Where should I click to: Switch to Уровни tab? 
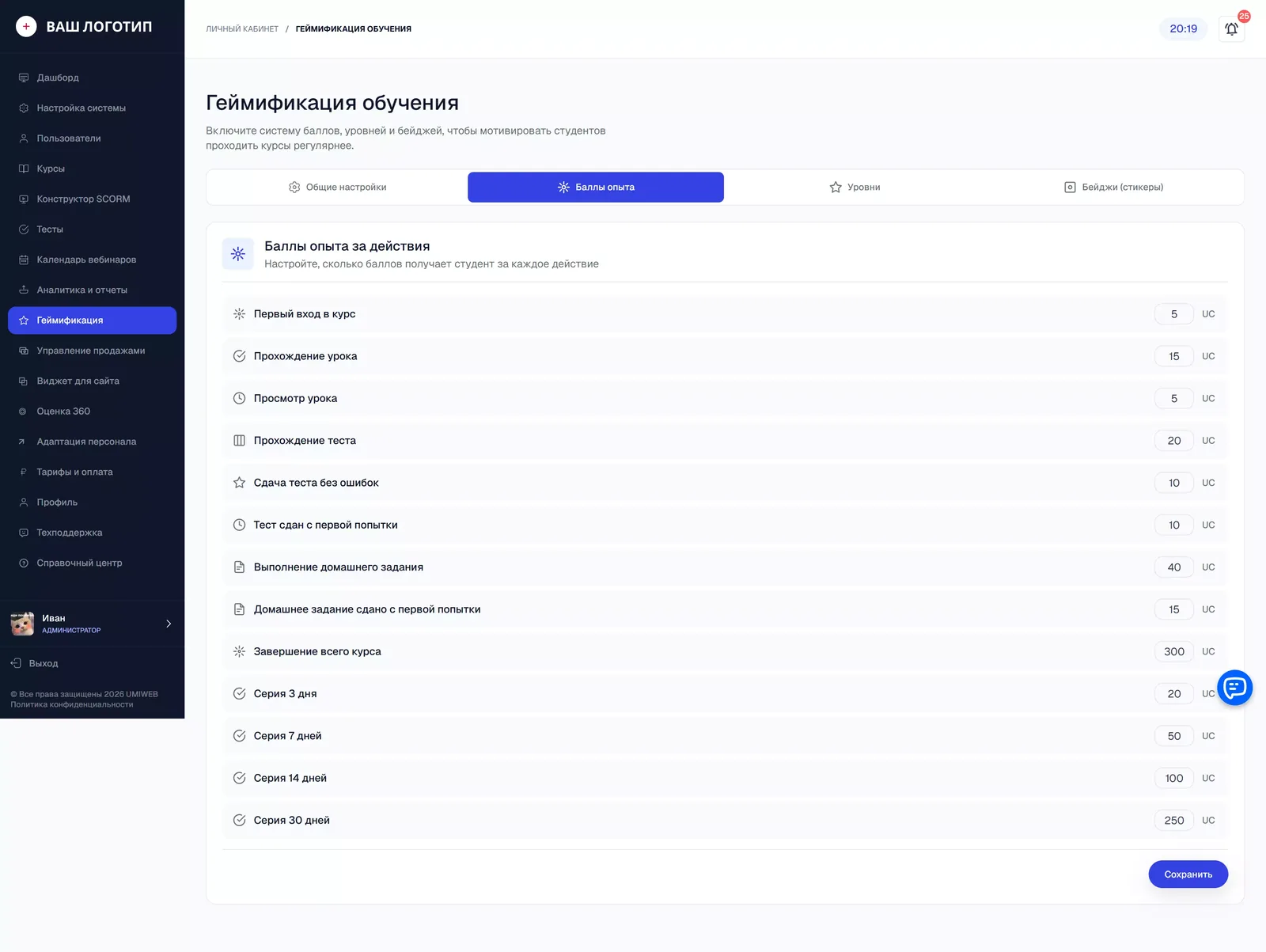[855, 187]
